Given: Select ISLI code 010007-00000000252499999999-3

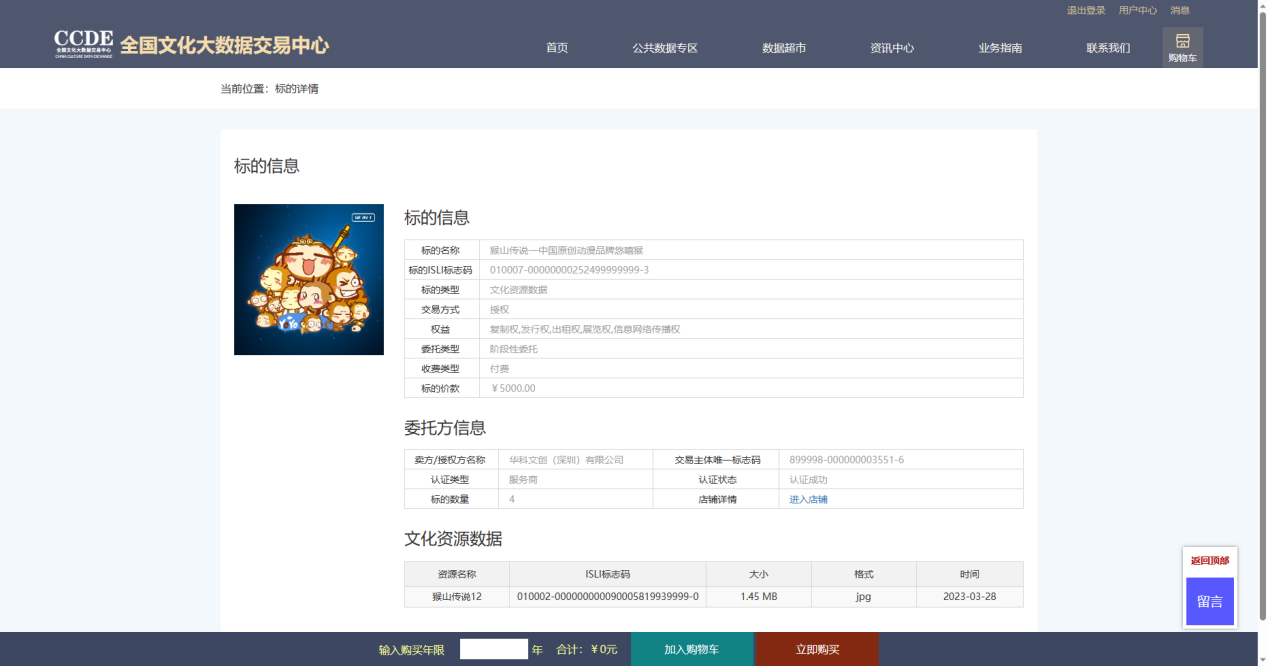Looking at the screenshot, I should [569, 270].
